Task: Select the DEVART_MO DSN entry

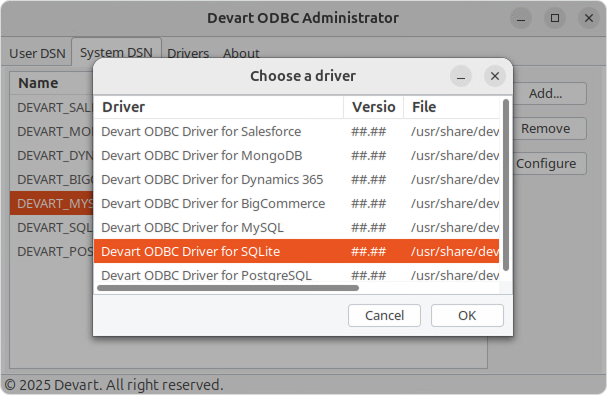Action: click(x=51, y=132)
